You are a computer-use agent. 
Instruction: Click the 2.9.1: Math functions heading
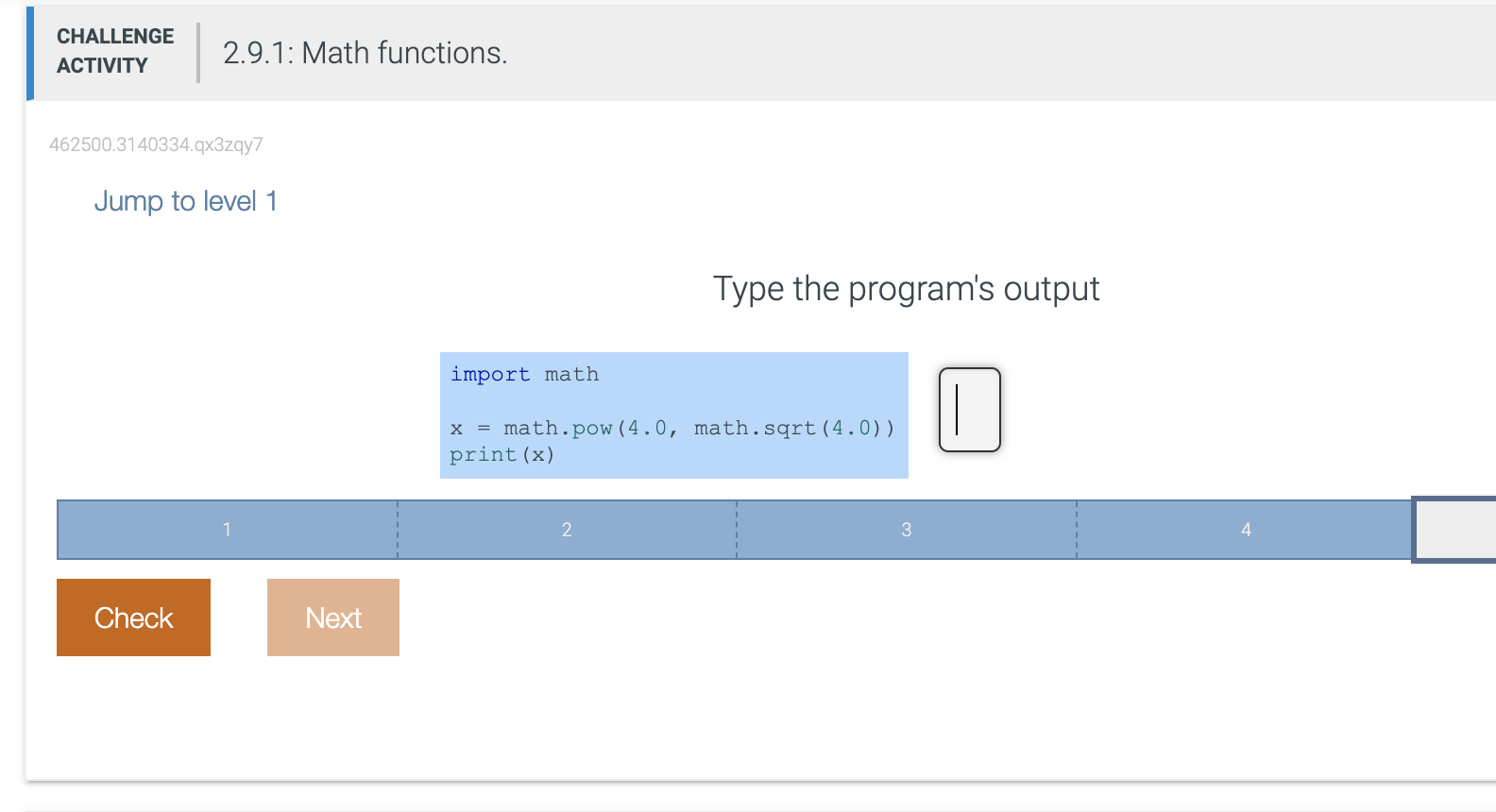365,52
